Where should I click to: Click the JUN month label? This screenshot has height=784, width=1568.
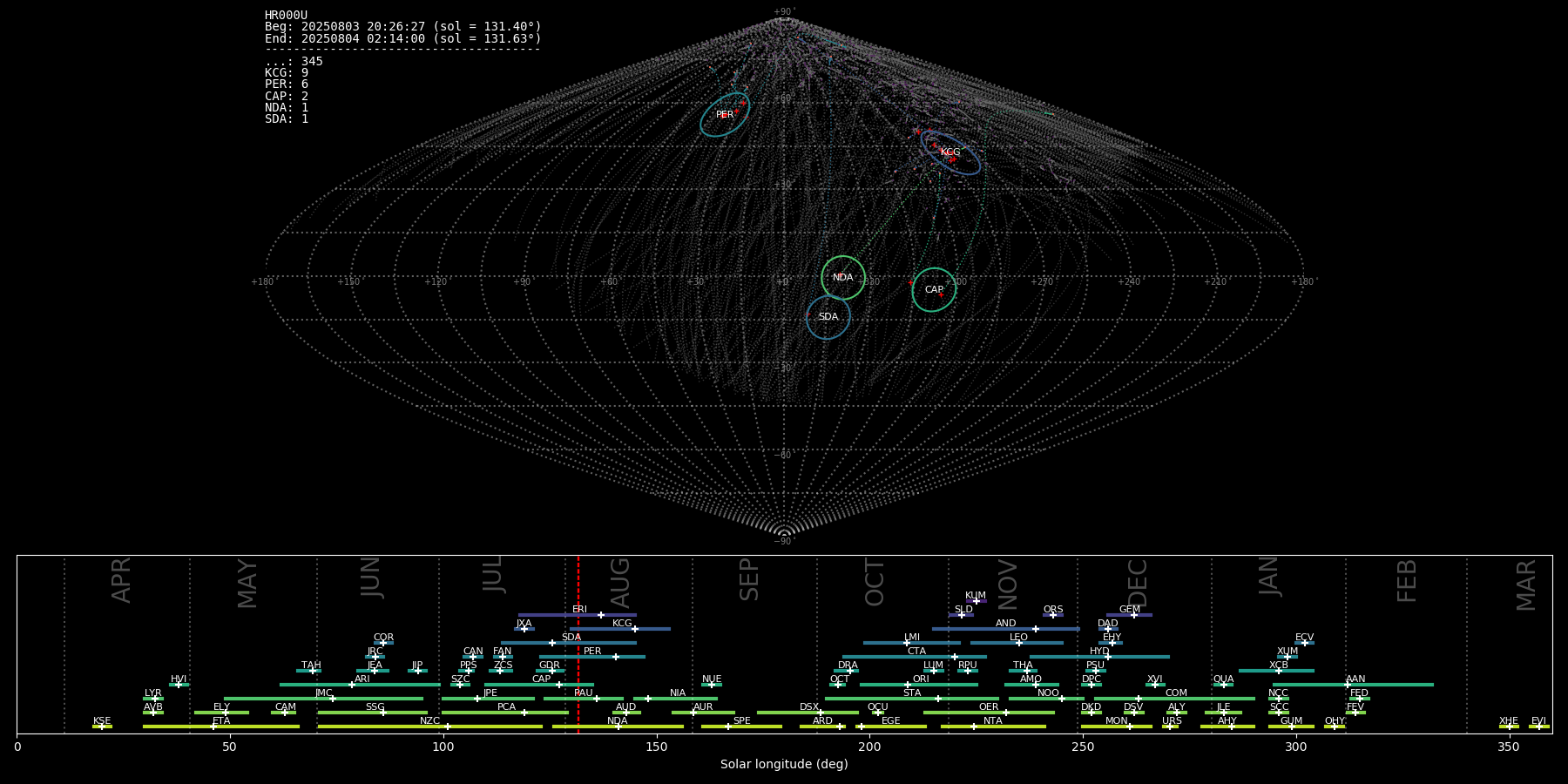coord(371,577)
